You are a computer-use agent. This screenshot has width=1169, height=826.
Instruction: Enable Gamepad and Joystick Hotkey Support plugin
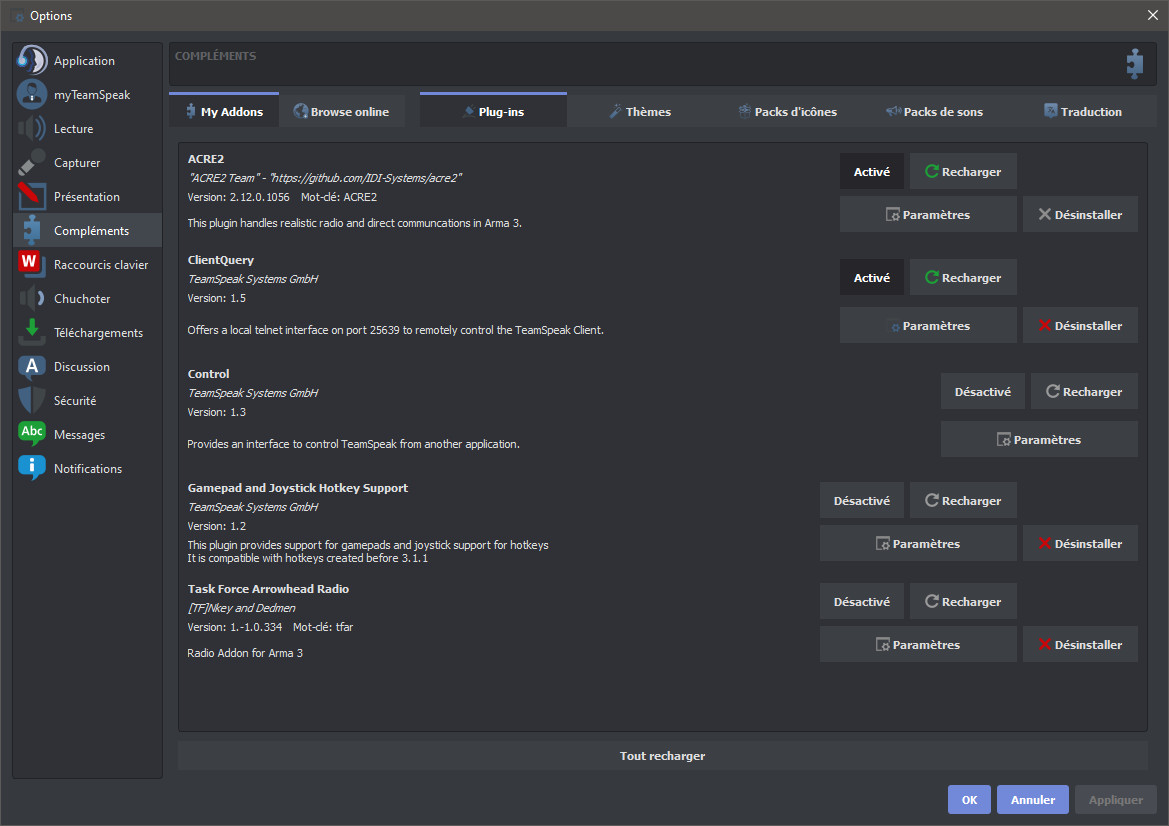click(861, 501)
